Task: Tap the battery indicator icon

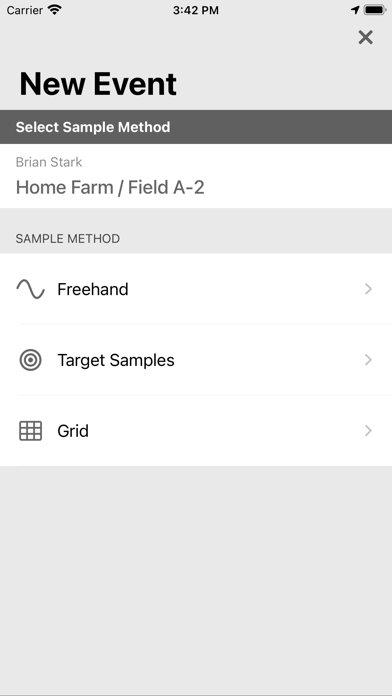Action: coord(375,10)
